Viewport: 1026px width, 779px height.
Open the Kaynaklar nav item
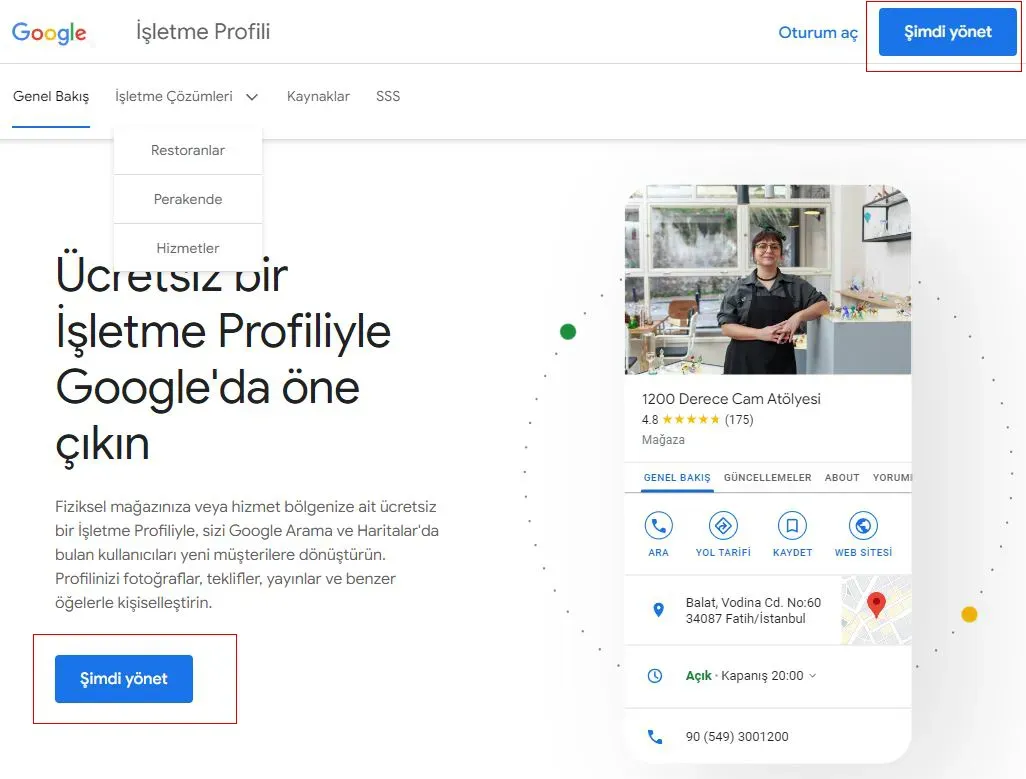(318, 96)
